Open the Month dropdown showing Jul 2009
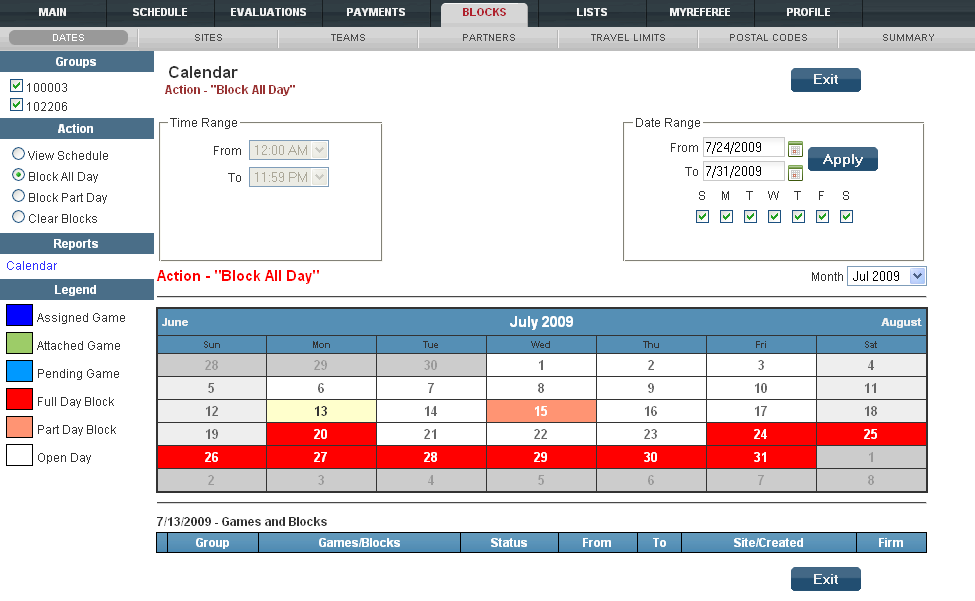Image resolution: width=975 pixels, height=601 pixels. pos(887,276)
